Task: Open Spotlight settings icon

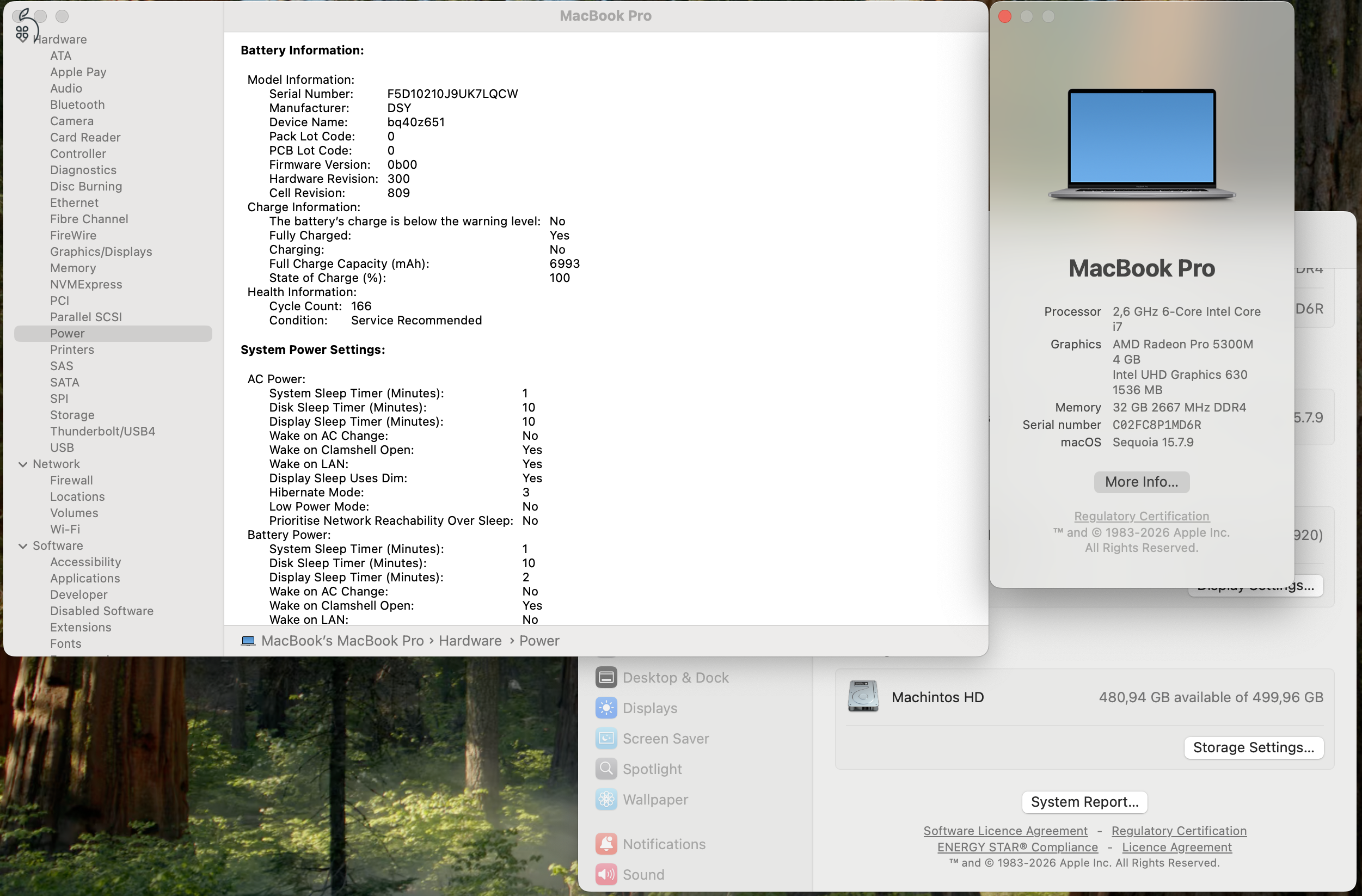Action: pyautogui.click(x=606, y=769)
